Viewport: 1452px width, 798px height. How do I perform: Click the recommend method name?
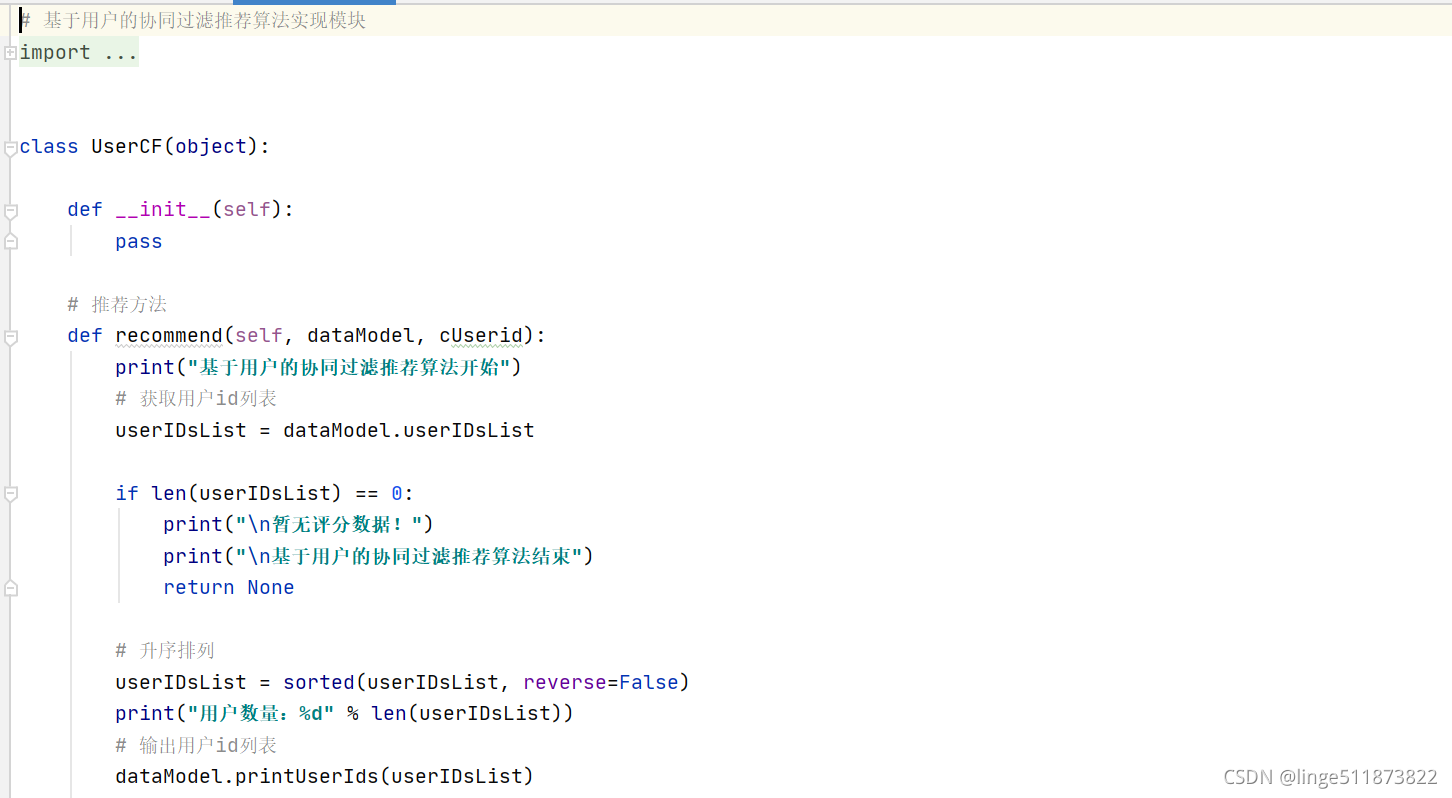click(x=169, y=336)
